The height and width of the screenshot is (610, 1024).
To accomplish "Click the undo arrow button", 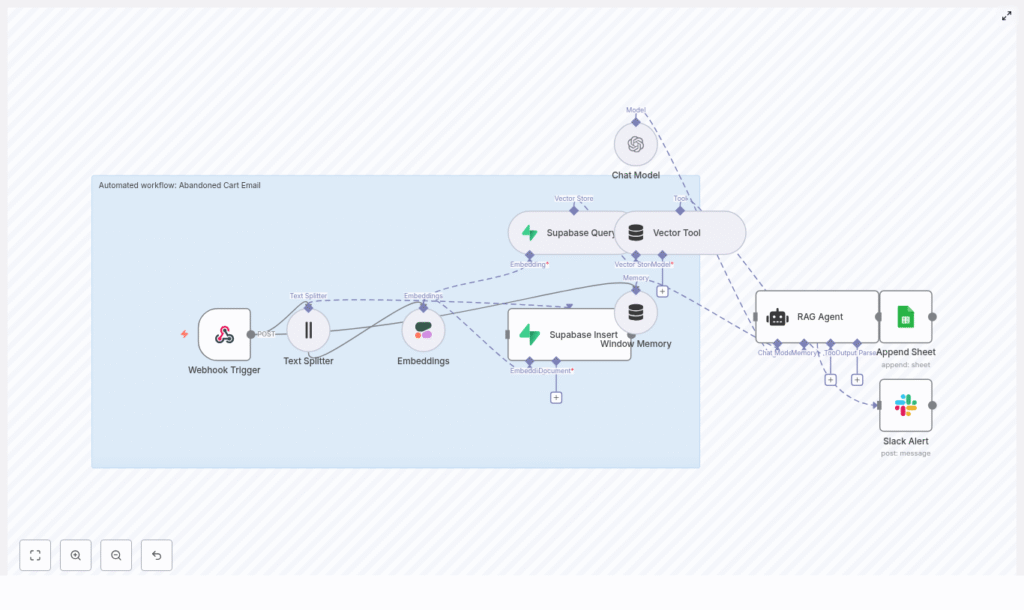I will 156,555.
